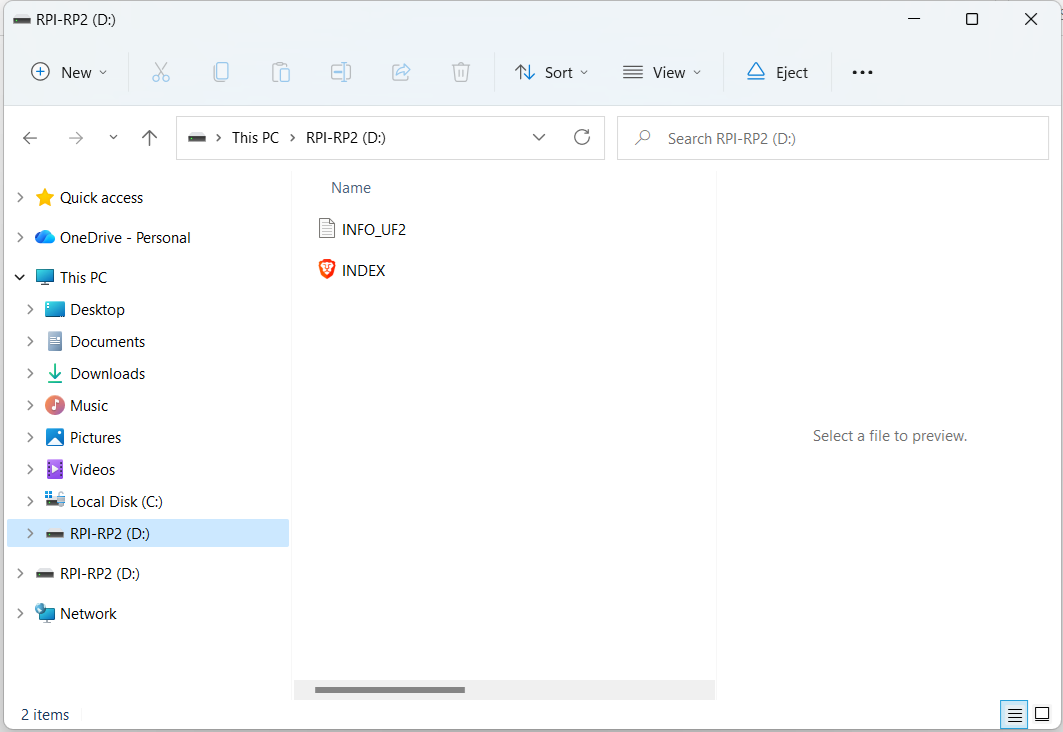This screenshot has height=732, width=1063.
Task: Go up one folder level
Action: click(149, 138)
